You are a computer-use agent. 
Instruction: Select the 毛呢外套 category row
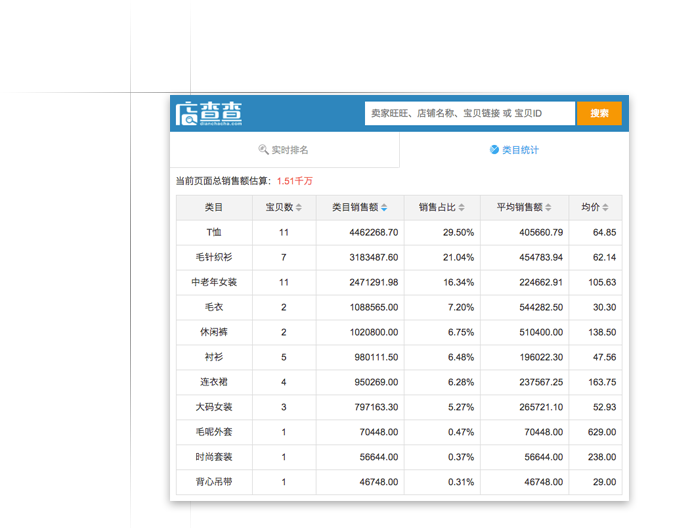(x=214, y=432)
